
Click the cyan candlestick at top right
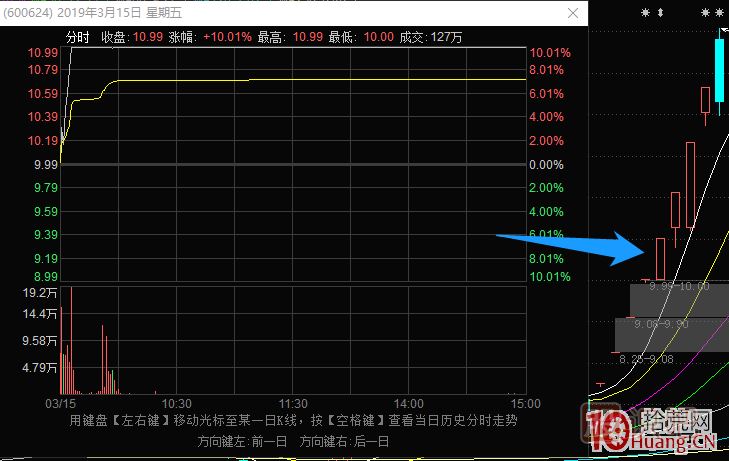[x=718, y=67]
